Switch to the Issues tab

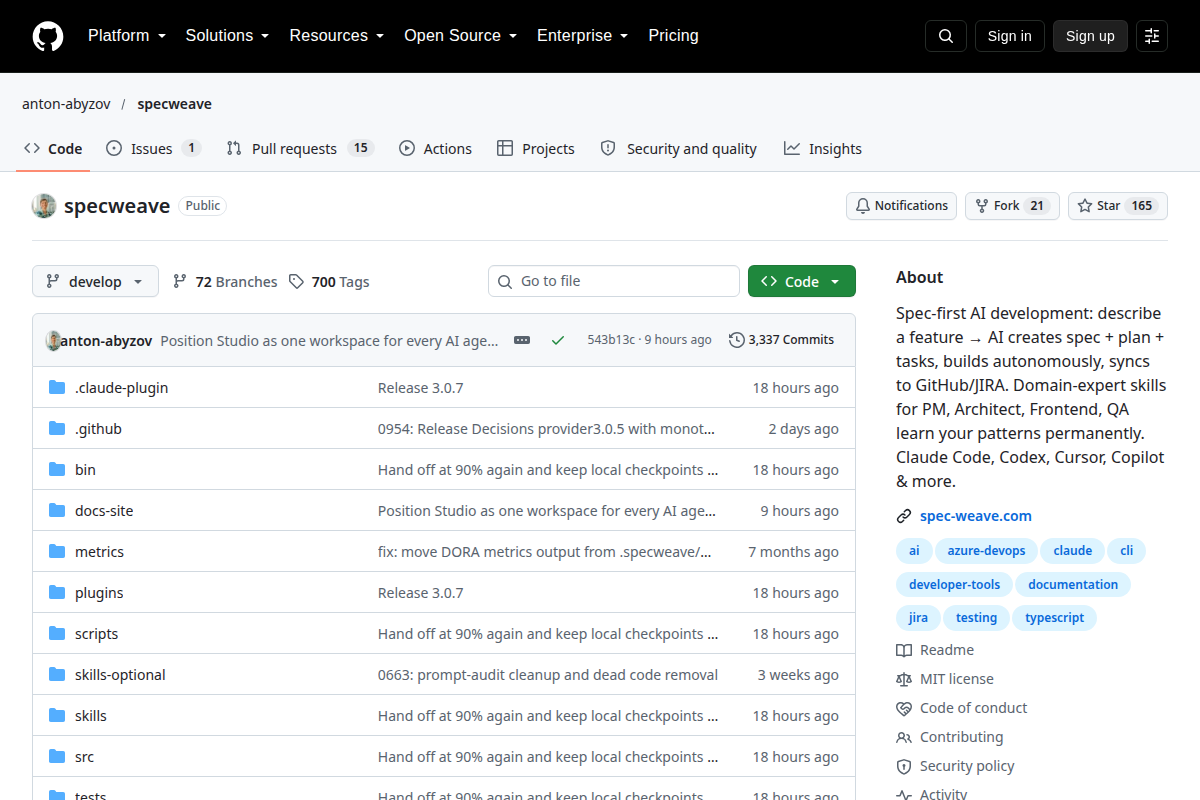point(153,149)
